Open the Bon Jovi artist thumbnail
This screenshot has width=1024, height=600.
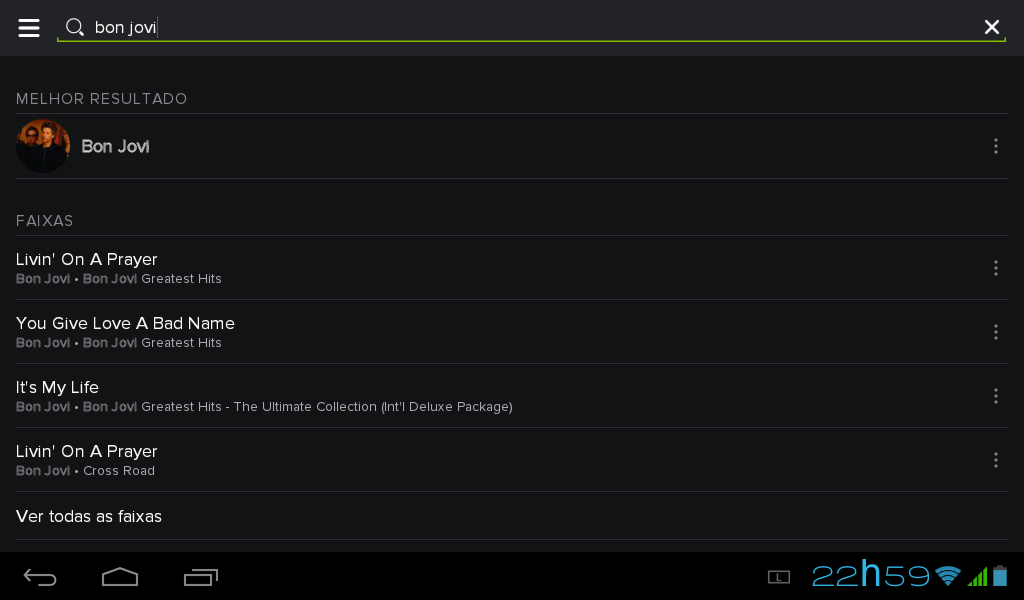coord(43,146)
